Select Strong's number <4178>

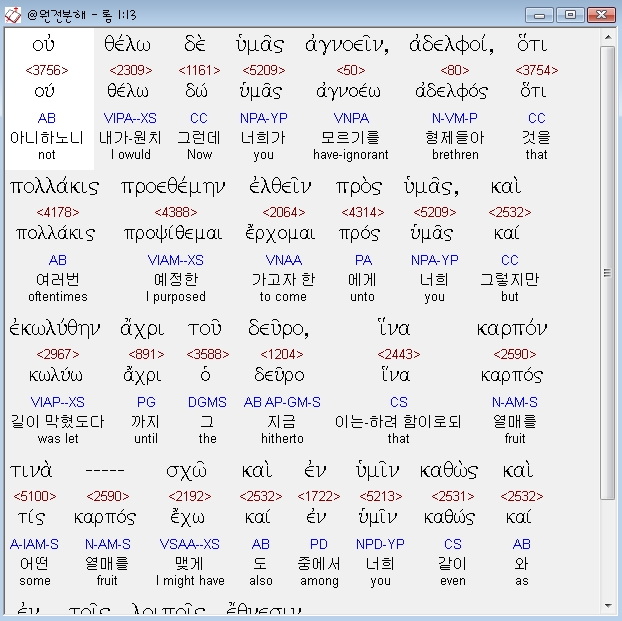click(x=58, y=212)
